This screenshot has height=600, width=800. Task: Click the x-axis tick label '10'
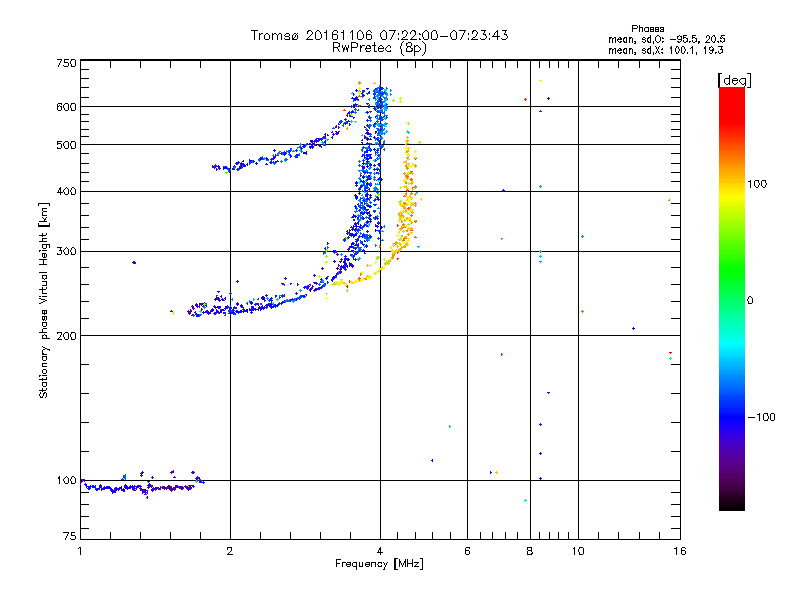578,551
